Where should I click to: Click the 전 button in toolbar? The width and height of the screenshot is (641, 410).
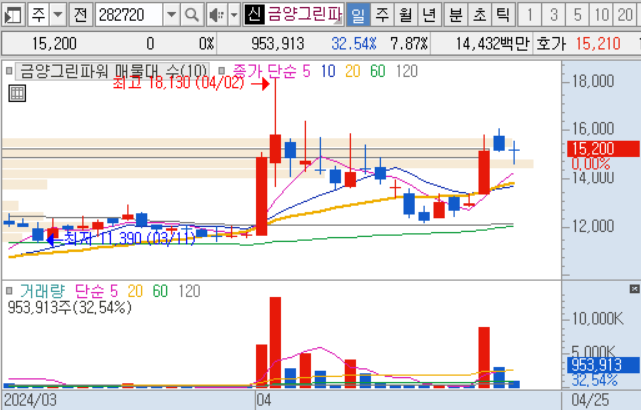80,15
